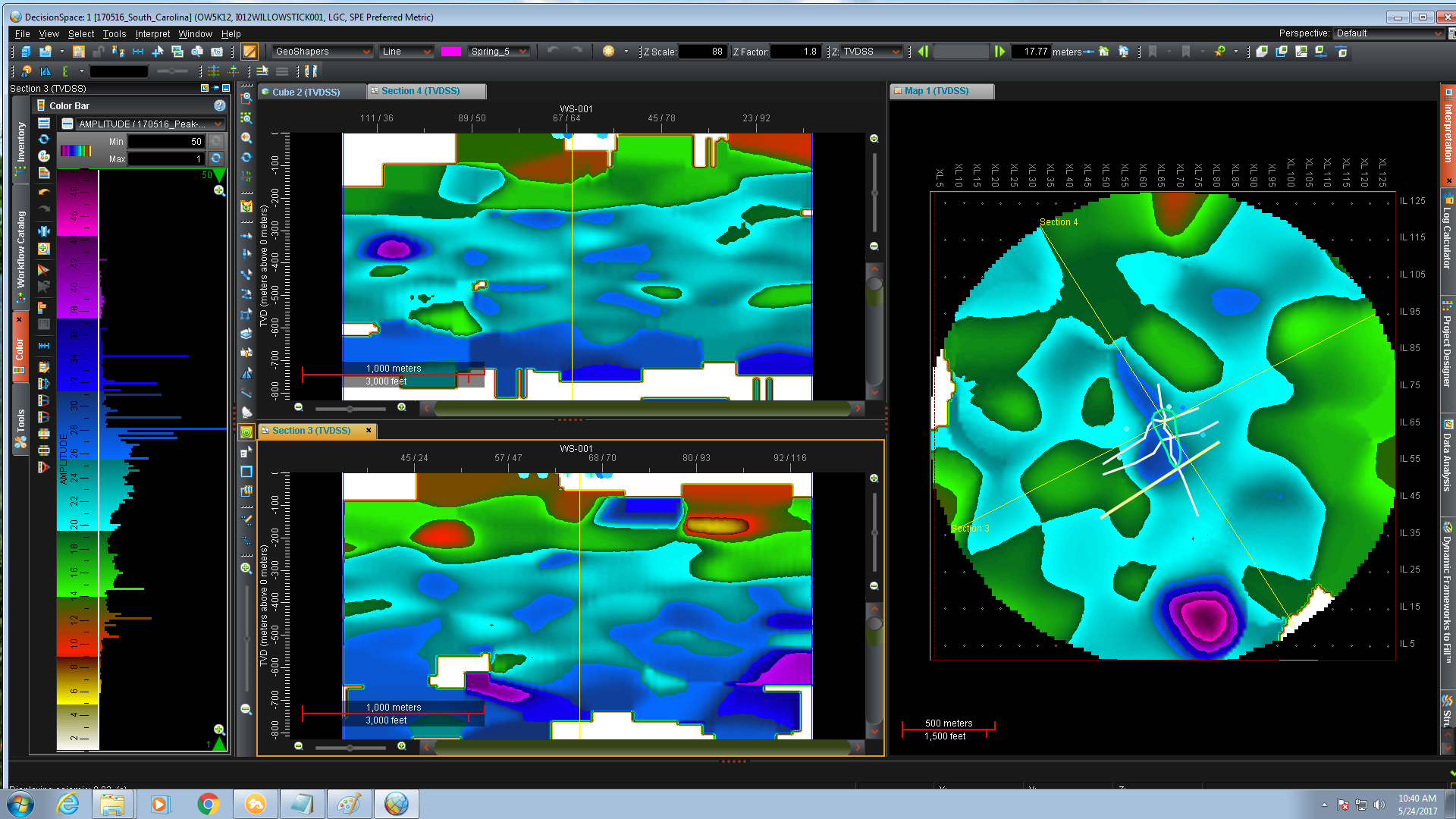
Task: Click the Section 4 horizontal scrollbar
Action: (x=642, y=408)
